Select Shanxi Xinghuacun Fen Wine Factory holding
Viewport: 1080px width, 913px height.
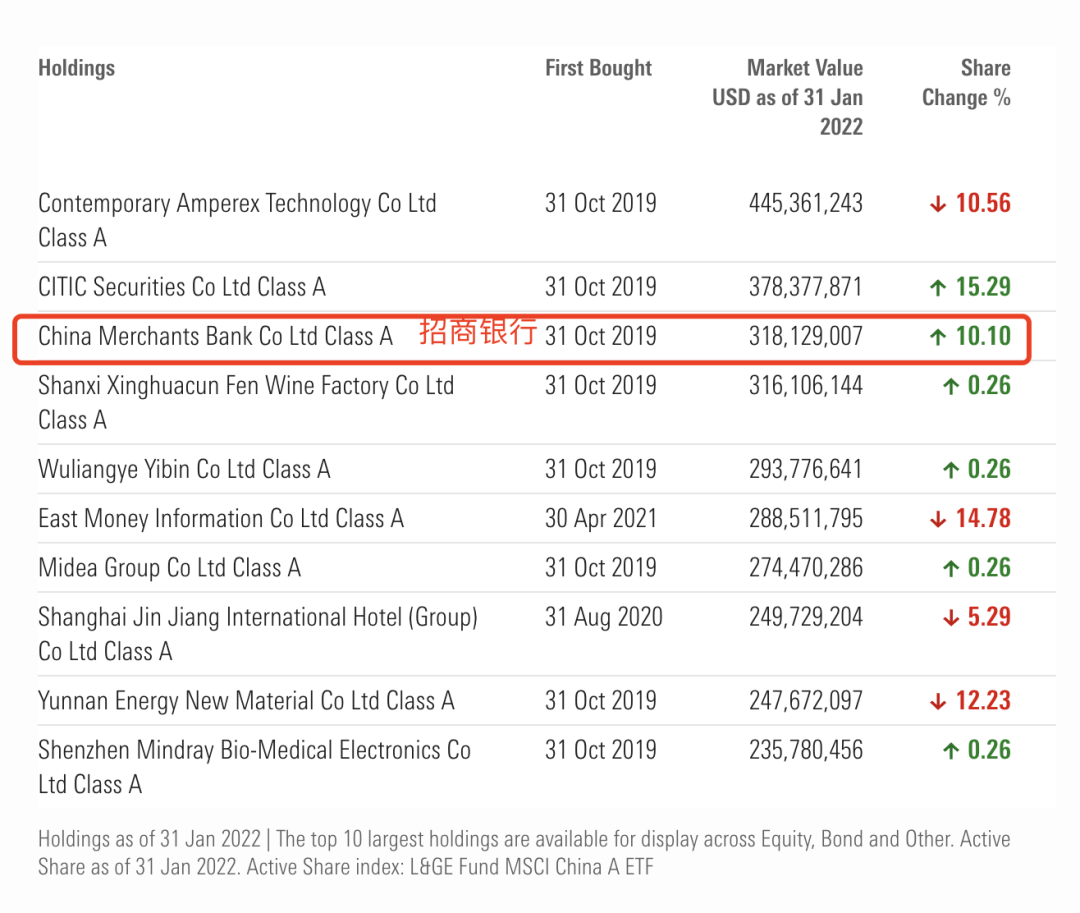[x=246, y=402]
